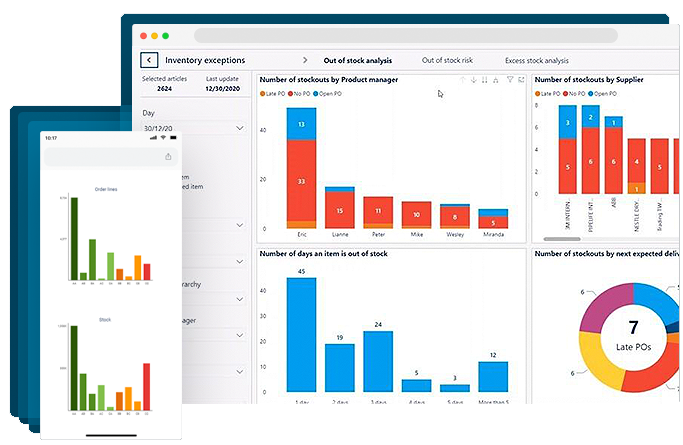Open focus mode on Product manager chart
The height and width of the screenshot is (445, 683).
[x=519, y=79]
